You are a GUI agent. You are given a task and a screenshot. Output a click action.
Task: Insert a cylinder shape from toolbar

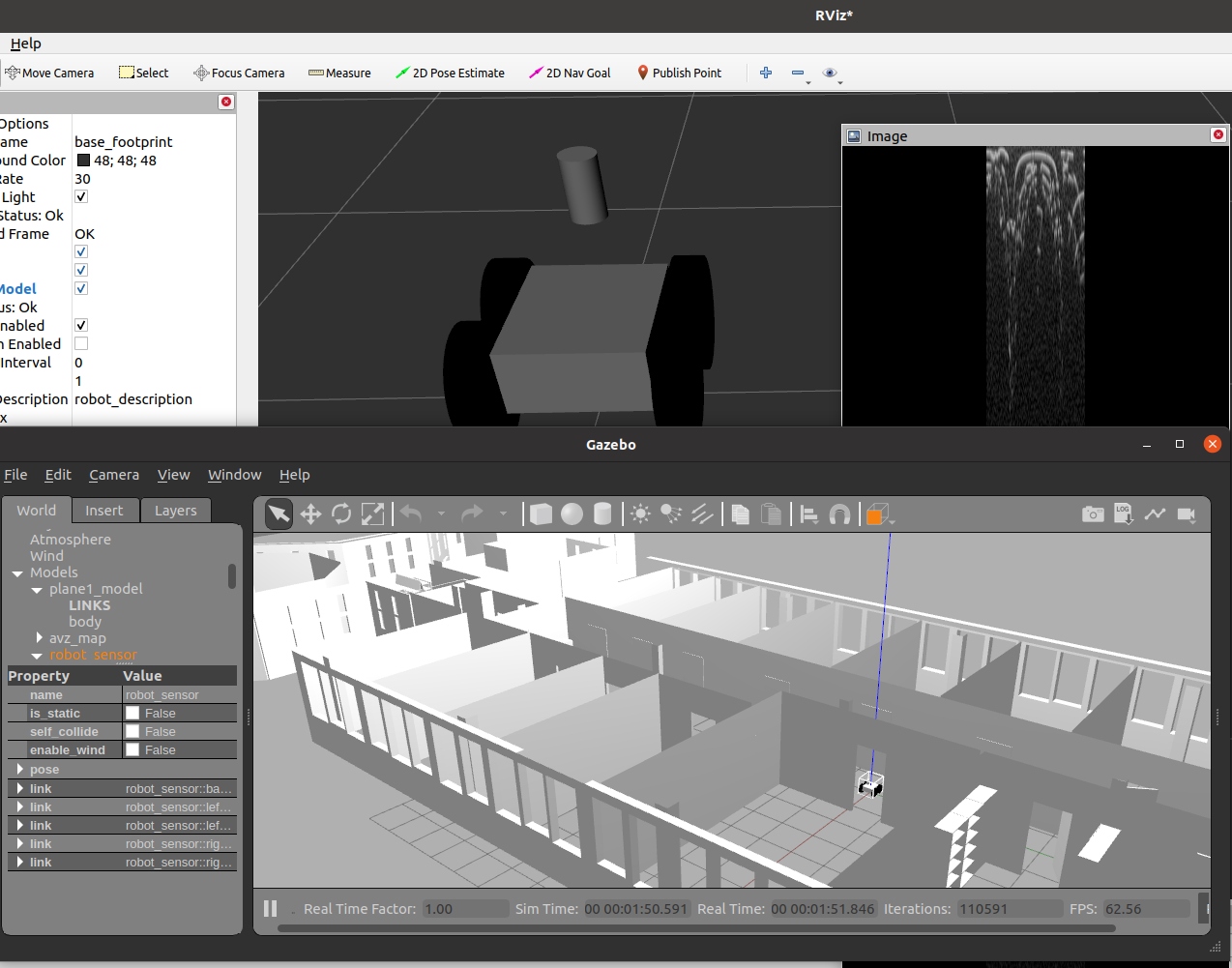(x=602, y=514)
